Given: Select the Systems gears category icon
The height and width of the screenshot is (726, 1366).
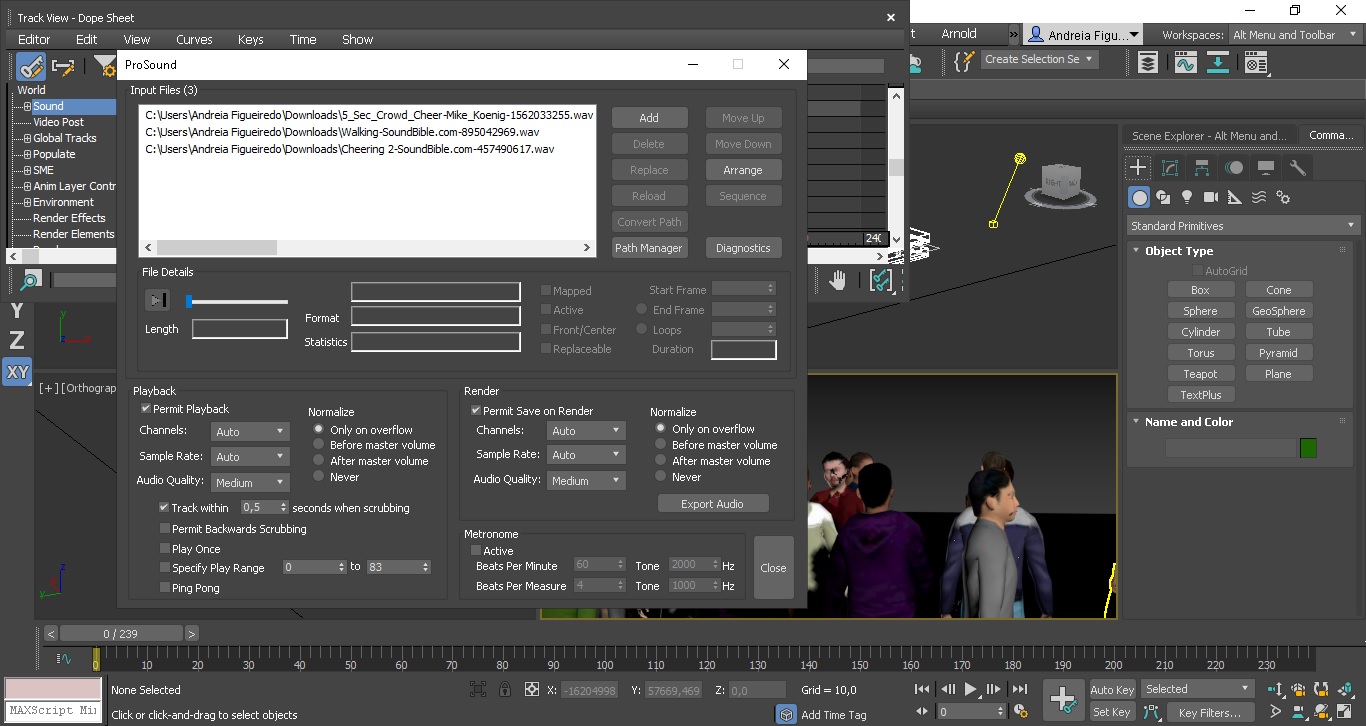Looking at the screenshot, I should point(1283,197).
